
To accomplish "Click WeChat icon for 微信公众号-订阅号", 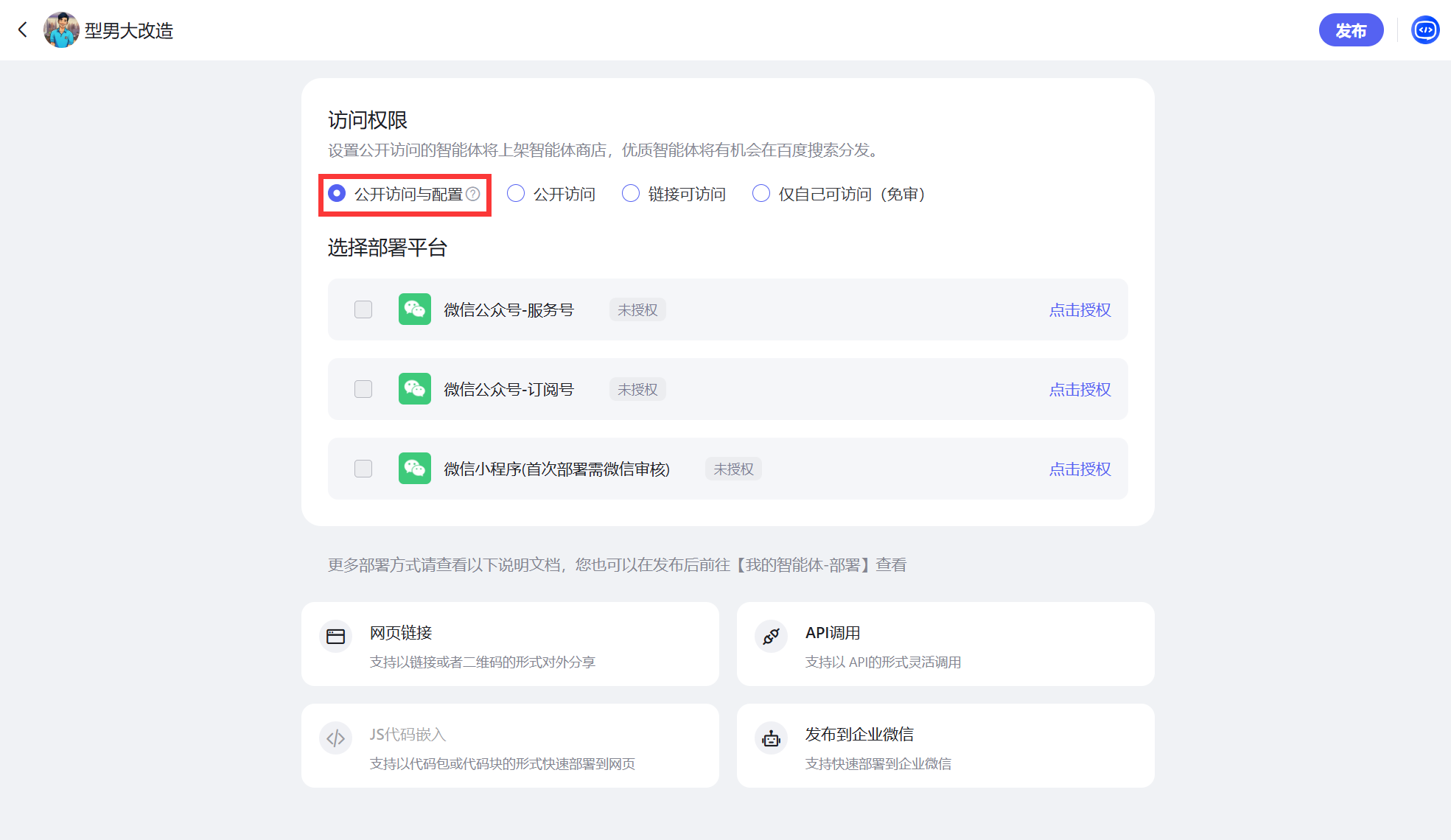I will [414, 389].
